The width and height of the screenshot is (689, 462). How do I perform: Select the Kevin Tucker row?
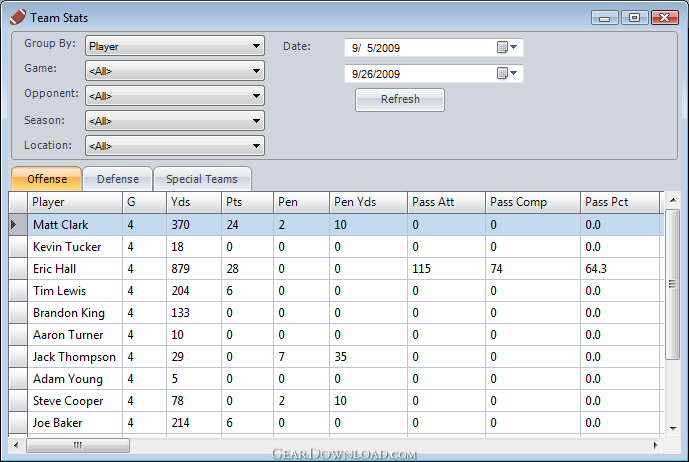click(x=336, y=247)
